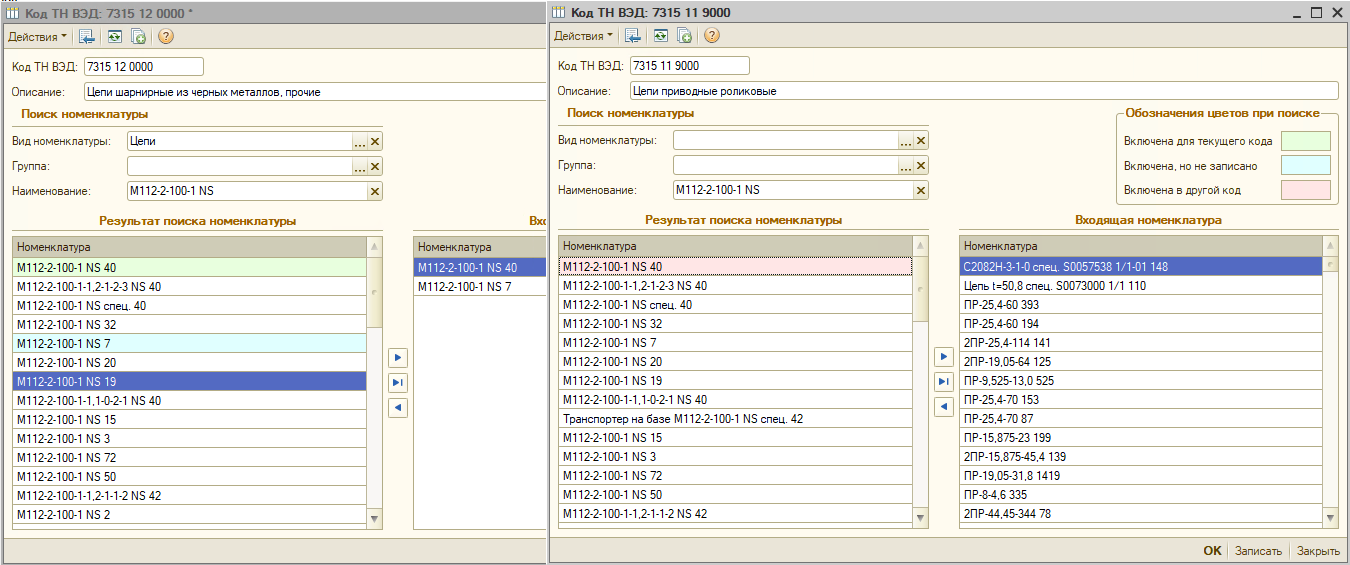Screen dimensions: 1350x565
Task: Click the Закрыть button
Action: (1318, 551)
